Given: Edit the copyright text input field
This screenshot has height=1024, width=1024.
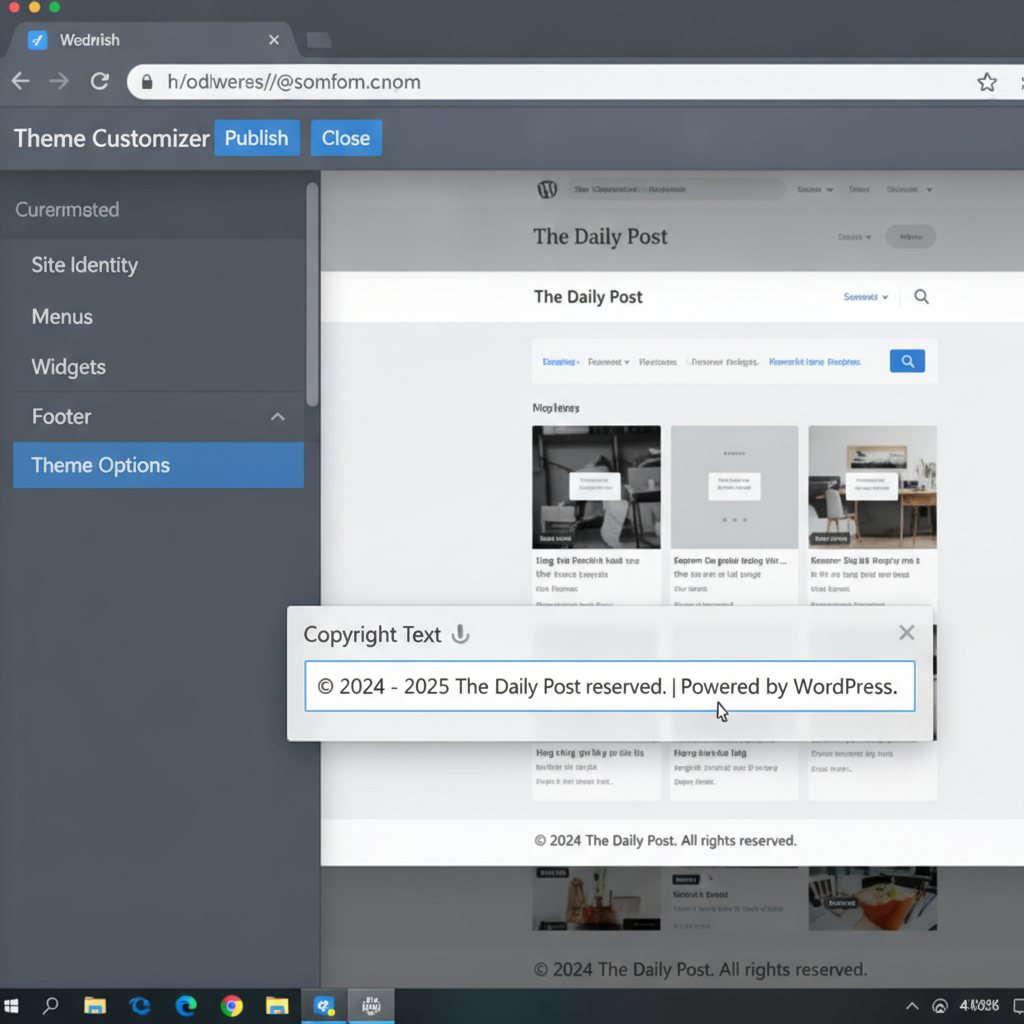Looking at the screenshot, I should pyautogui.click(x=609, y=686).
